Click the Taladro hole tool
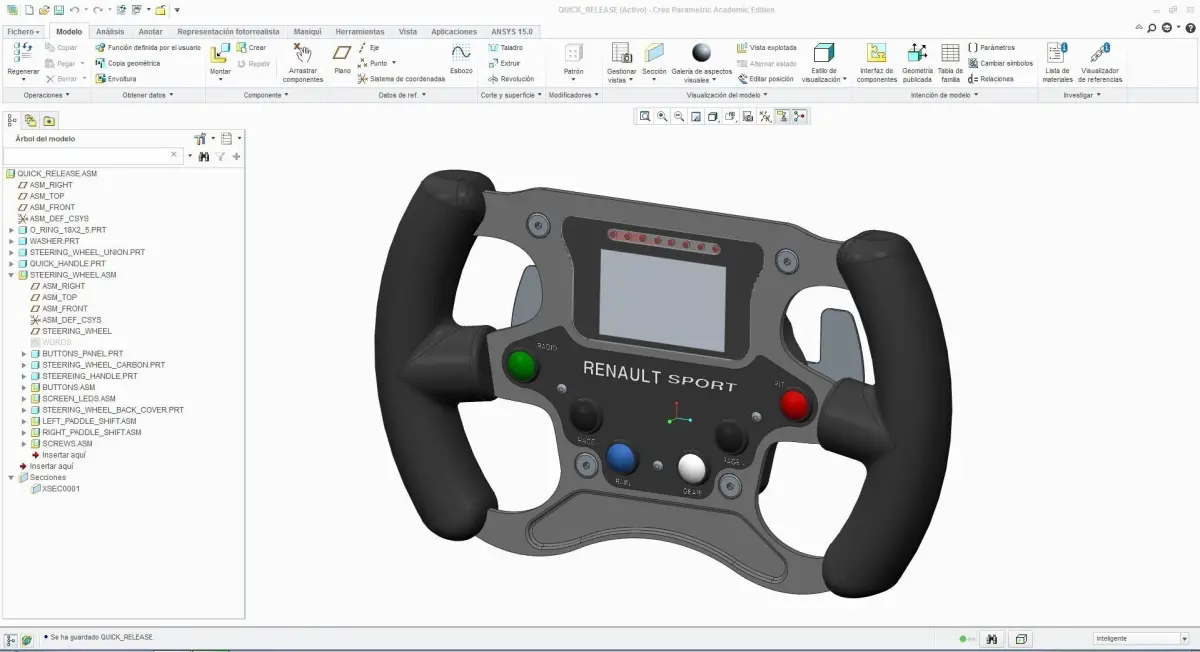This screenshot has width=1200, height=652. click(x=505, y=47)
